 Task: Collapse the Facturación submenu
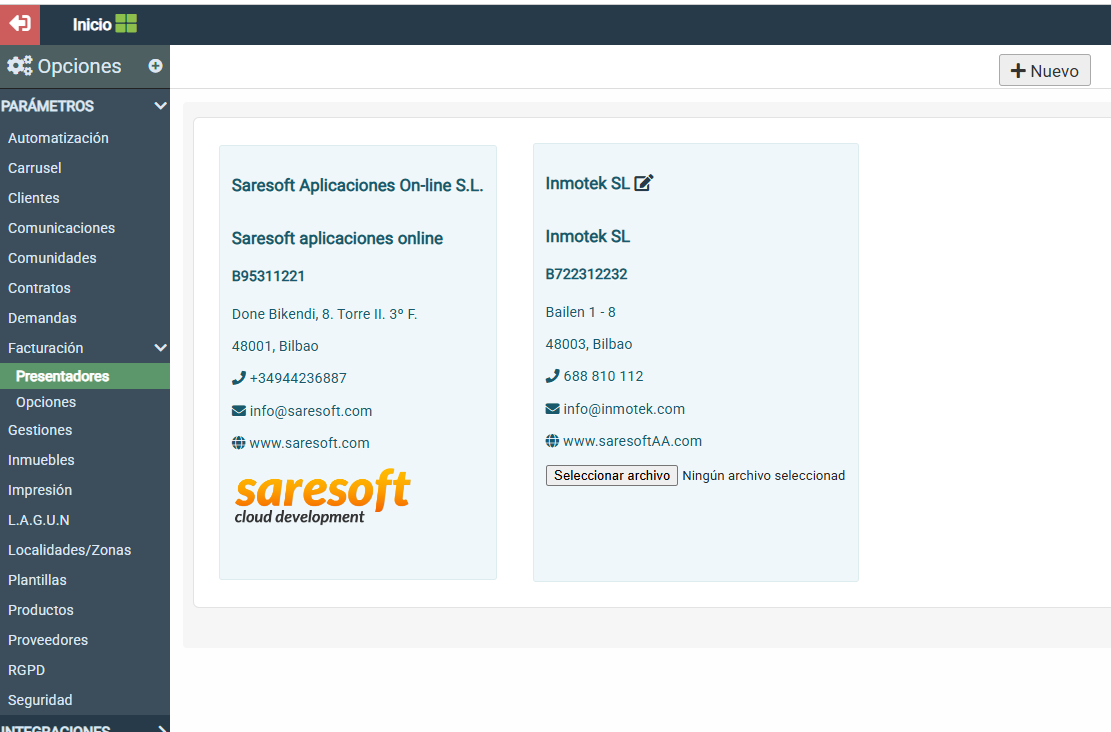click(x=160, y=348)
